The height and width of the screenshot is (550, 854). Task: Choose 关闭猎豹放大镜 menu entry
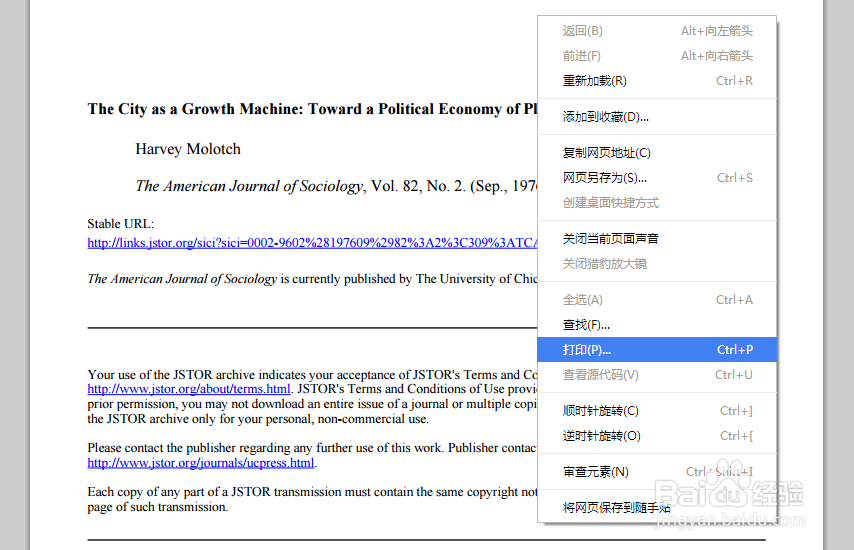pyautogui.click(x=657, y=264)
